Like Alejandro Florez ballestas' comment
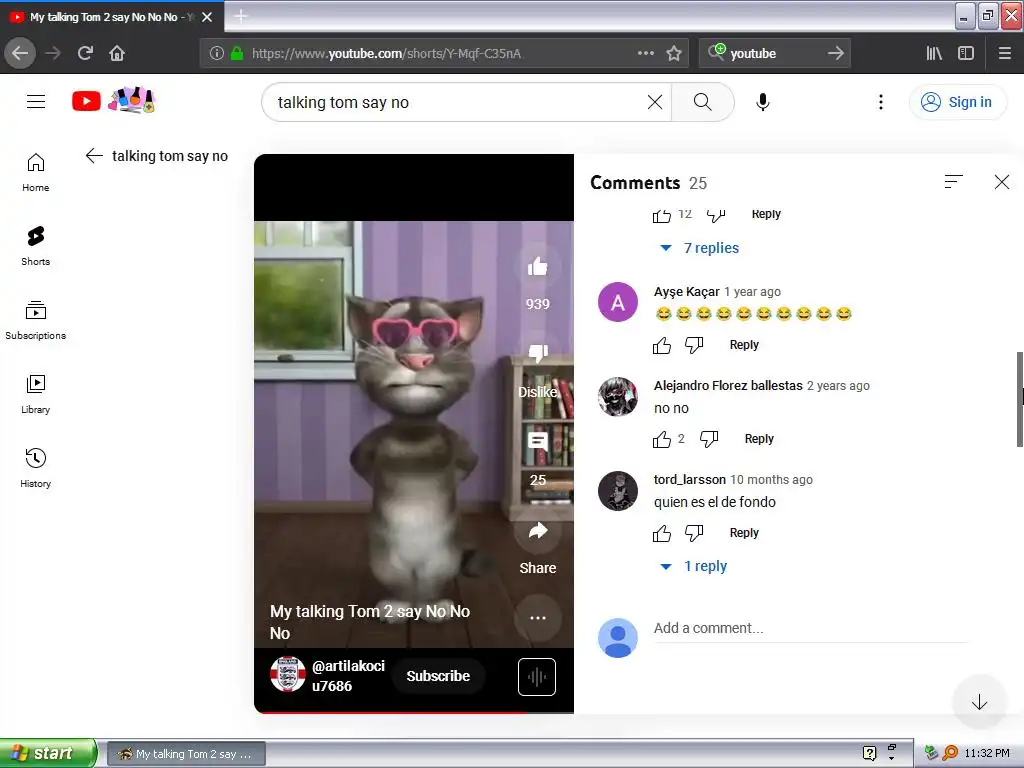The height and width of the screenshot is (768, 1024). 662,439
